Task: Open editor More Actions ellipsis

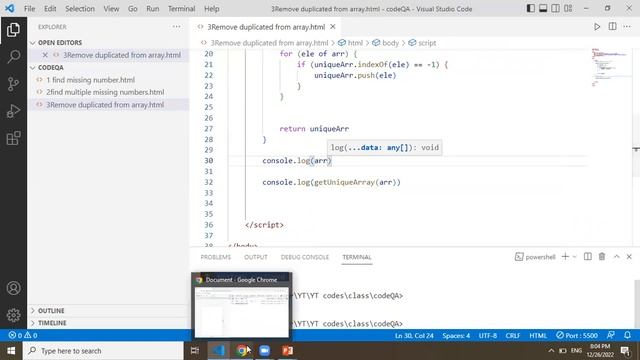Action: [x=627, y=27]
